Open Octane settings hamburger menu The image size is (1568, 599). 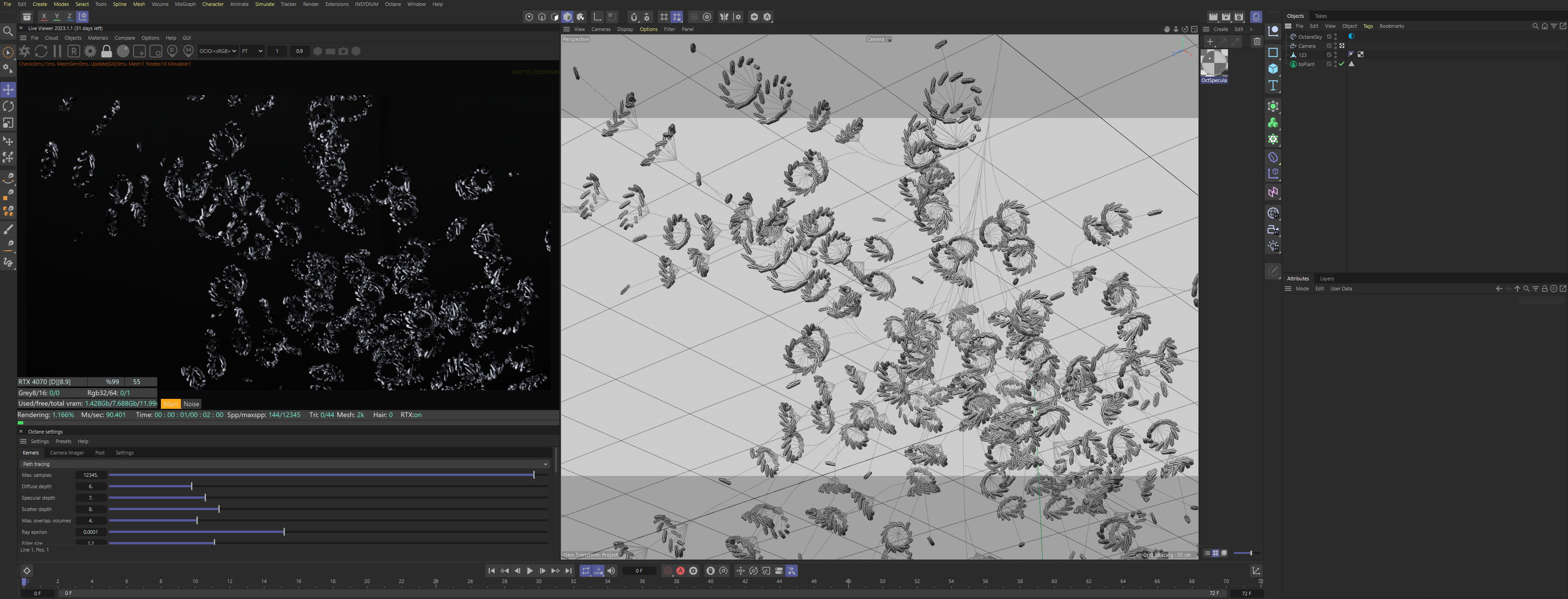[23, 441]
